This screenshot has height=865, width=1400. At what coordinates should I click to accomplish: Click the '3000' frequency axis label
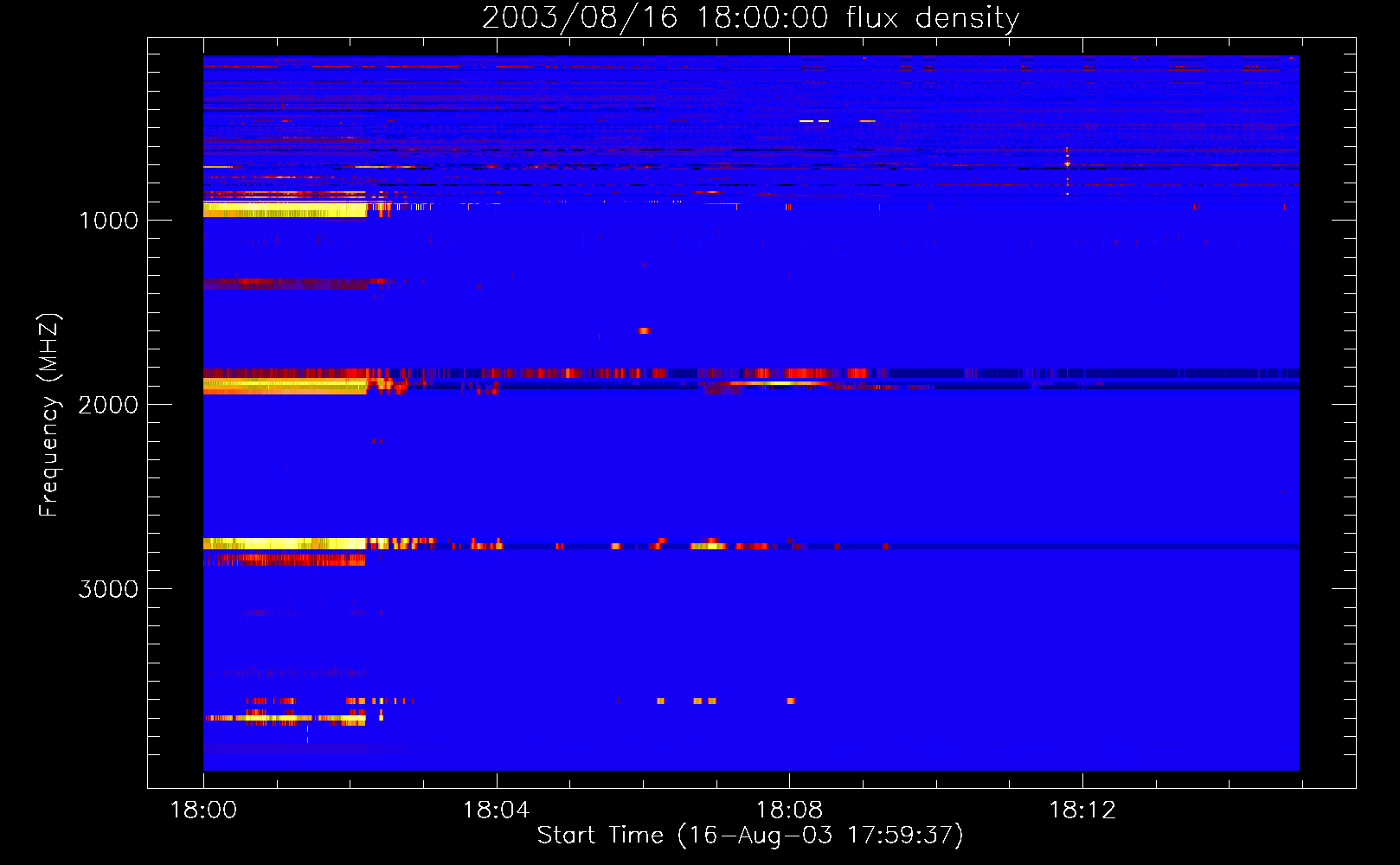pyautogui.click(x=108, y=589)
